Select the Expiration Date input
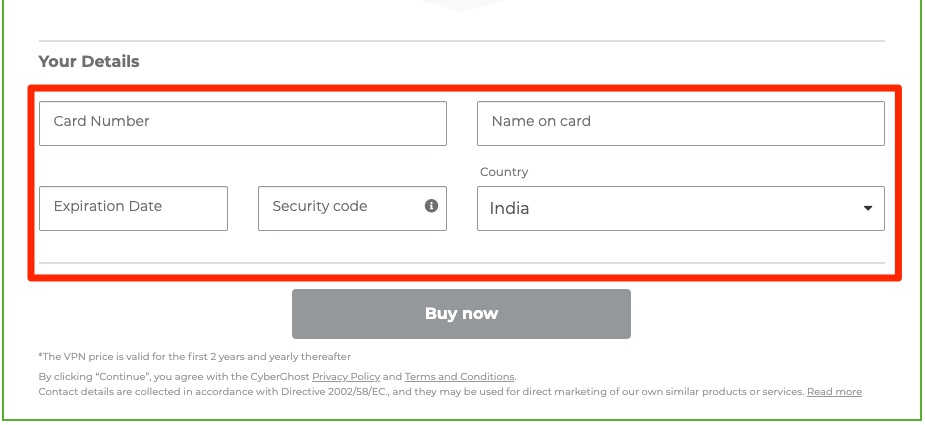 133,208
